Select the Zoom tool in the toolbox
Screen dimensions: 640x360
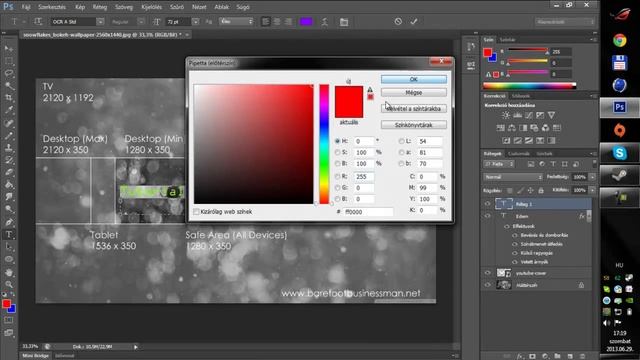click(x=9, y=284)
